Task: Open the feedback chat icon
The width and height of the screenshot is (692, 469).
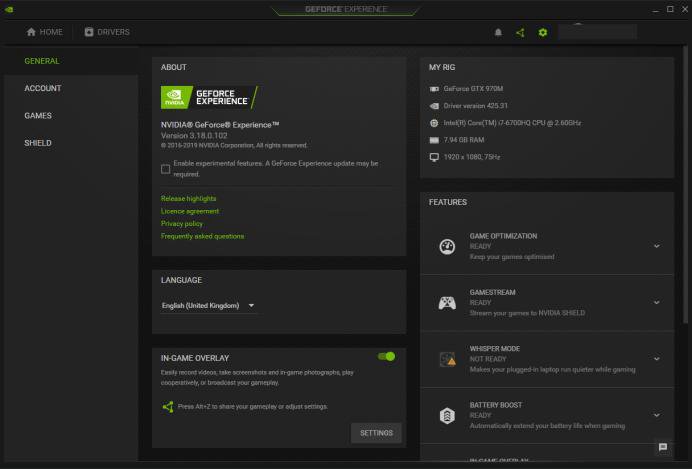Action: pos(662,447)
